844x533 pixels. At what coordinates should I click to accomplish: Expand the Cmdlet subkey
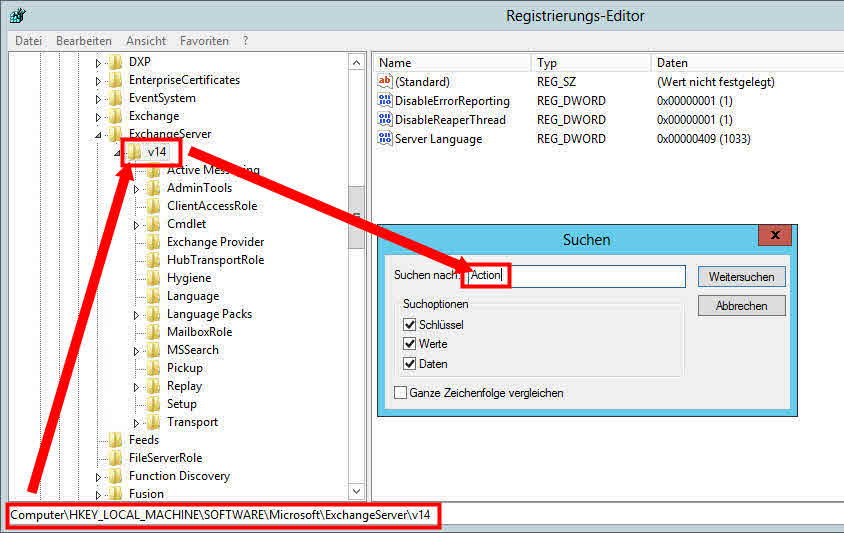[136, 225]
